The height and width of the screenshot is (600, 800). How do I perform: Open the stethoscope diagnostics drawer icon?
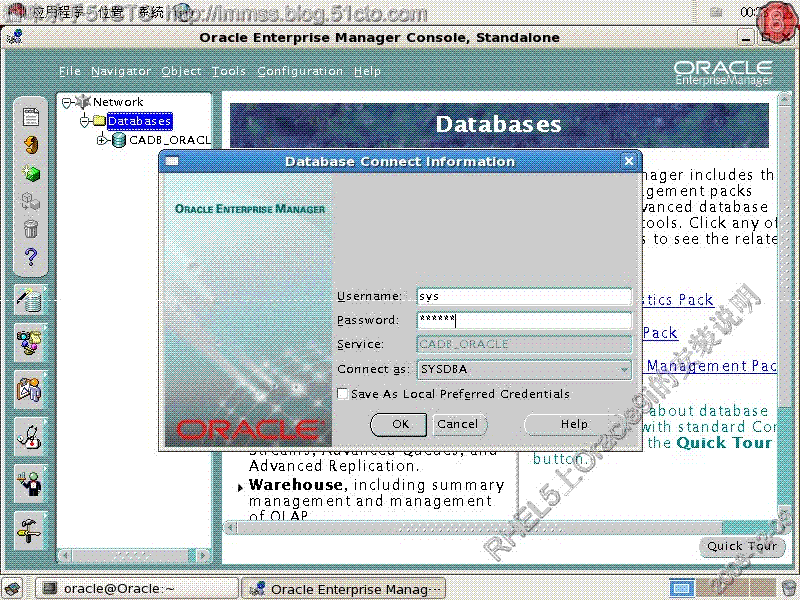(x=31, y=437)
